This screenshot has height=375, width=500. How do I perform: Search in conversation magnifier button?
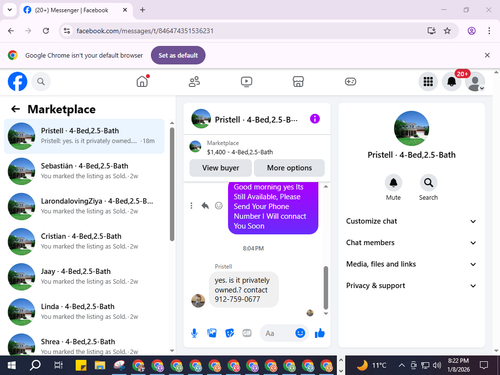(428, 183)
